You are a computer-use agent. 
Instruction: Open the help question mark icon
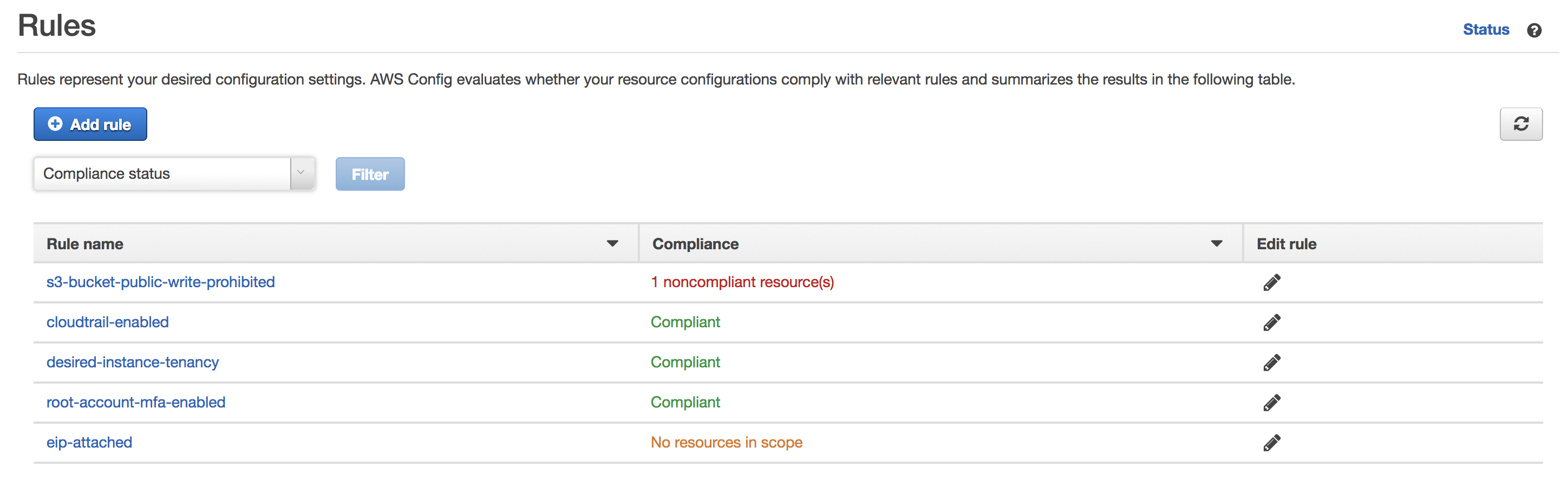(x=1534, y=30)
